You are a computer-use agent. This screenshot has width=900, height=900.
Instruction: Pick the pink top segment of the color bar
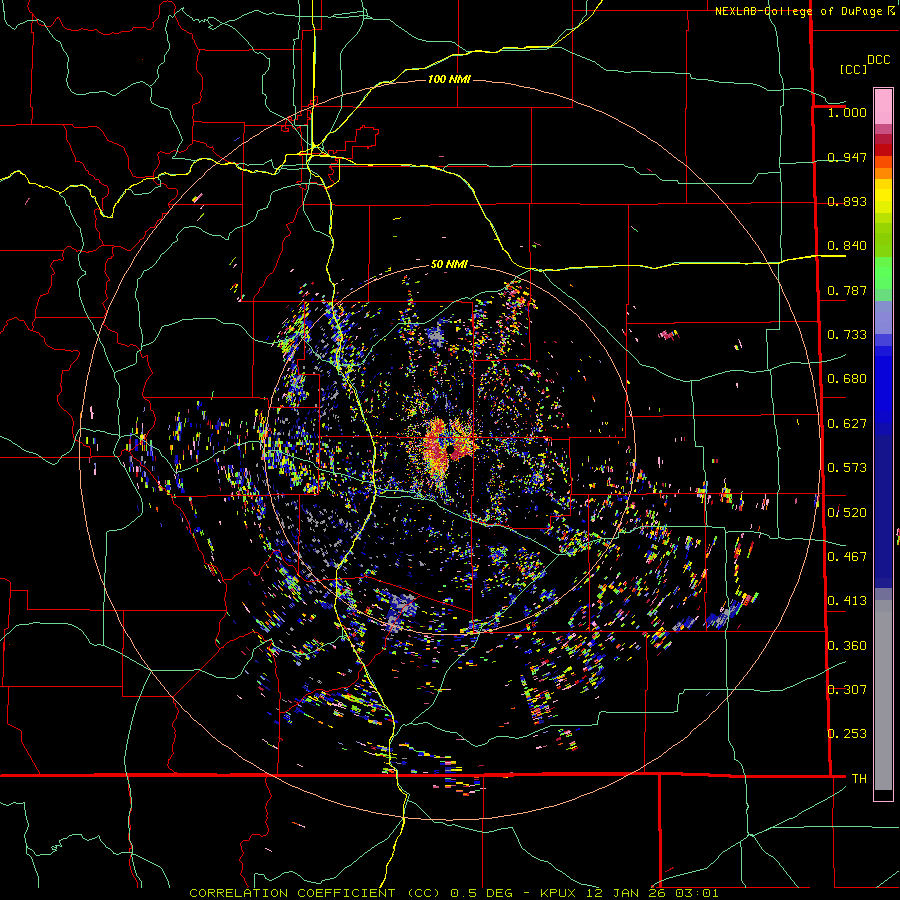click(x=883, y=106)
